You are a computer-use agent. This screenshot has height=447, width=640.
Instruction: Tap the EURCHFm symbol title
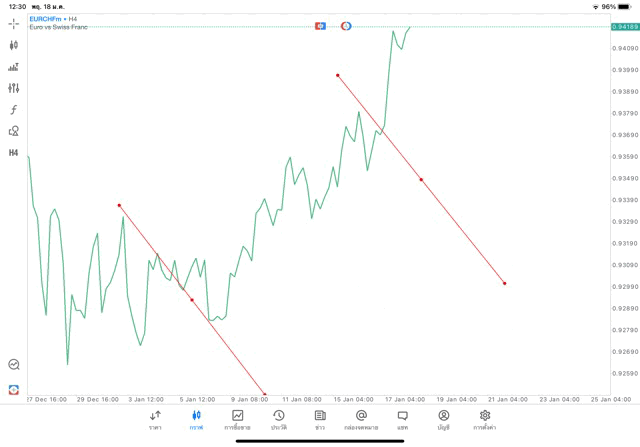point(47,19)
